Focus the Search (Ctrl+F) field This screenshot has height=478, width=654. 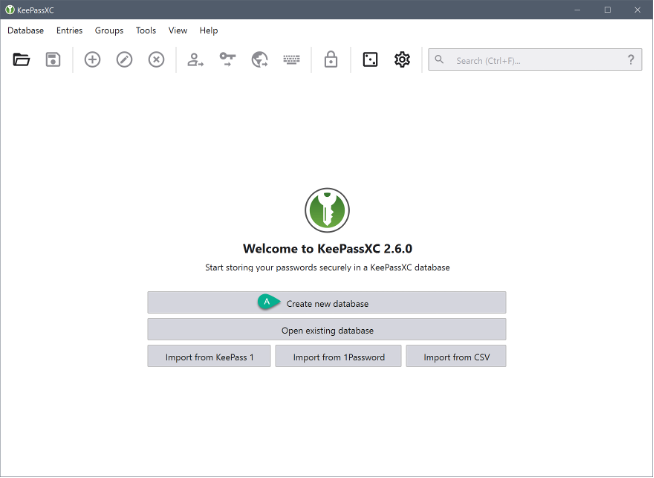tap(535, 60)
